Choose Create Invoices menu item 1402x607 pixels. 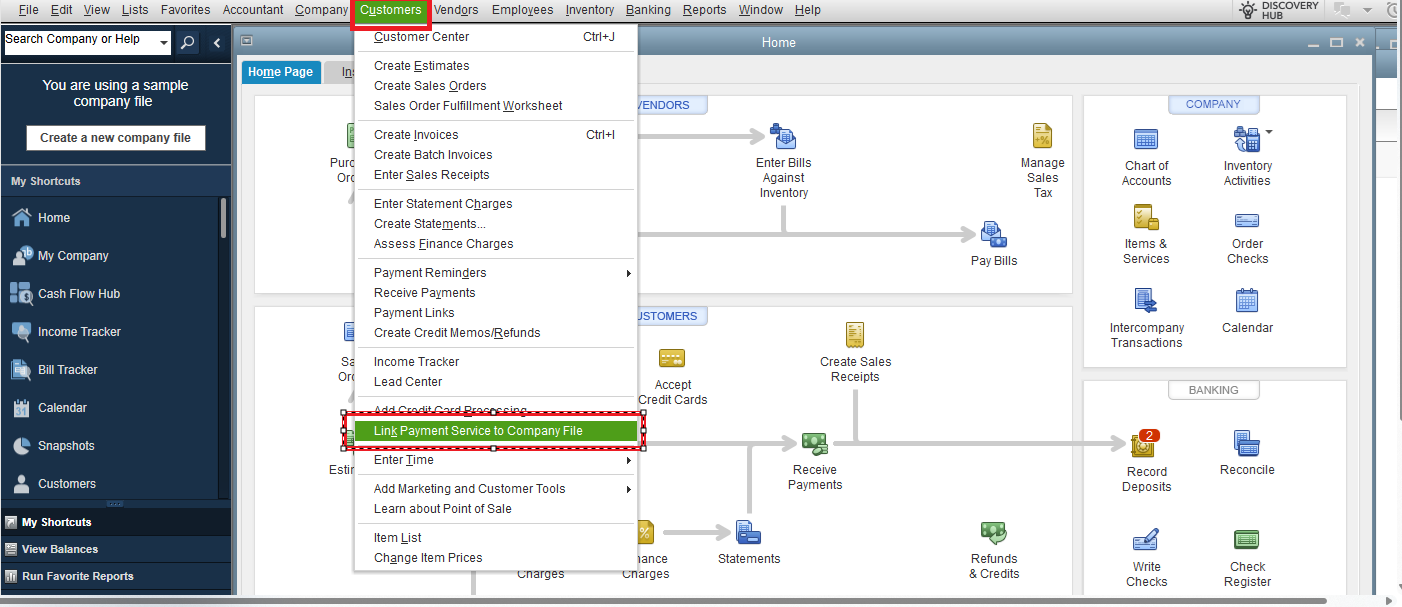496,135
